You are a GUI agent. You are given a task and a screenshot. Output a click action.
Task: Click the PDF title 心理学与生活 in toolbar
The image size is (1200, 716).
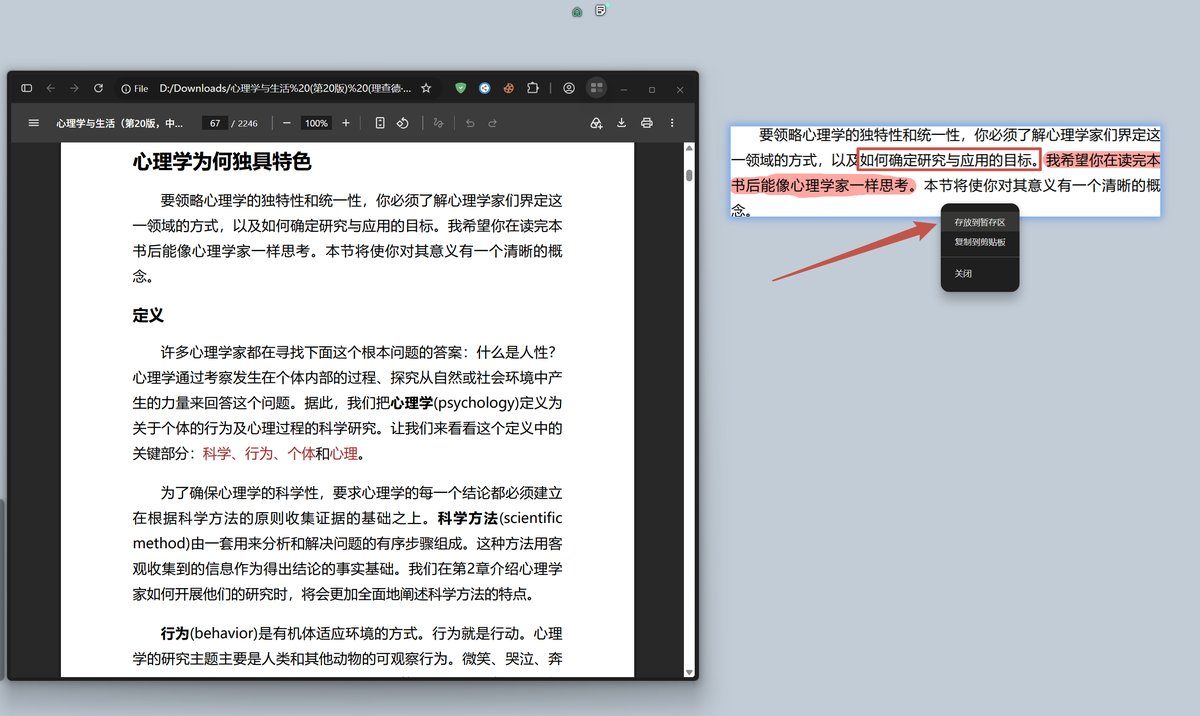120,123
